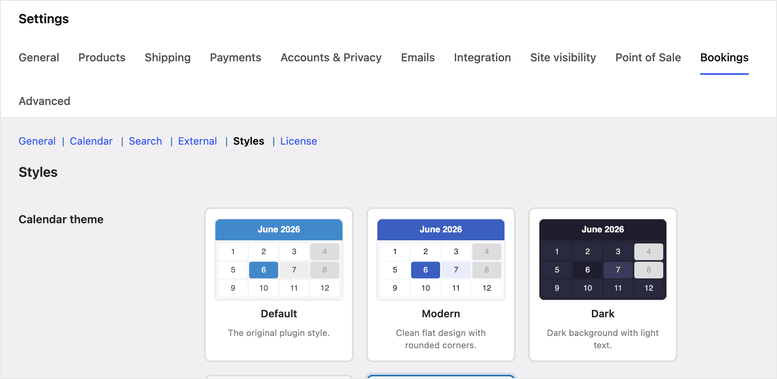777x379 pixels.
Task: Click the Modern theme name label
Action: [x=441, y=314]
